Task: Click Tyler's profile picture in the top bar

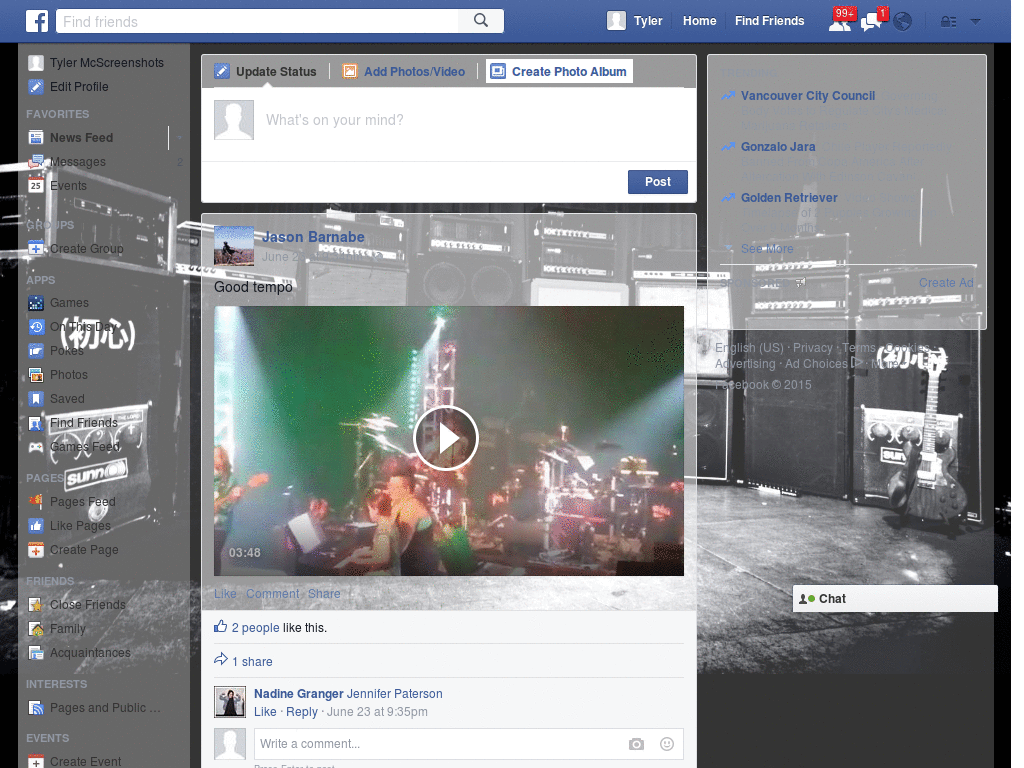Action: pyautogui.click(x=616, y=21)
